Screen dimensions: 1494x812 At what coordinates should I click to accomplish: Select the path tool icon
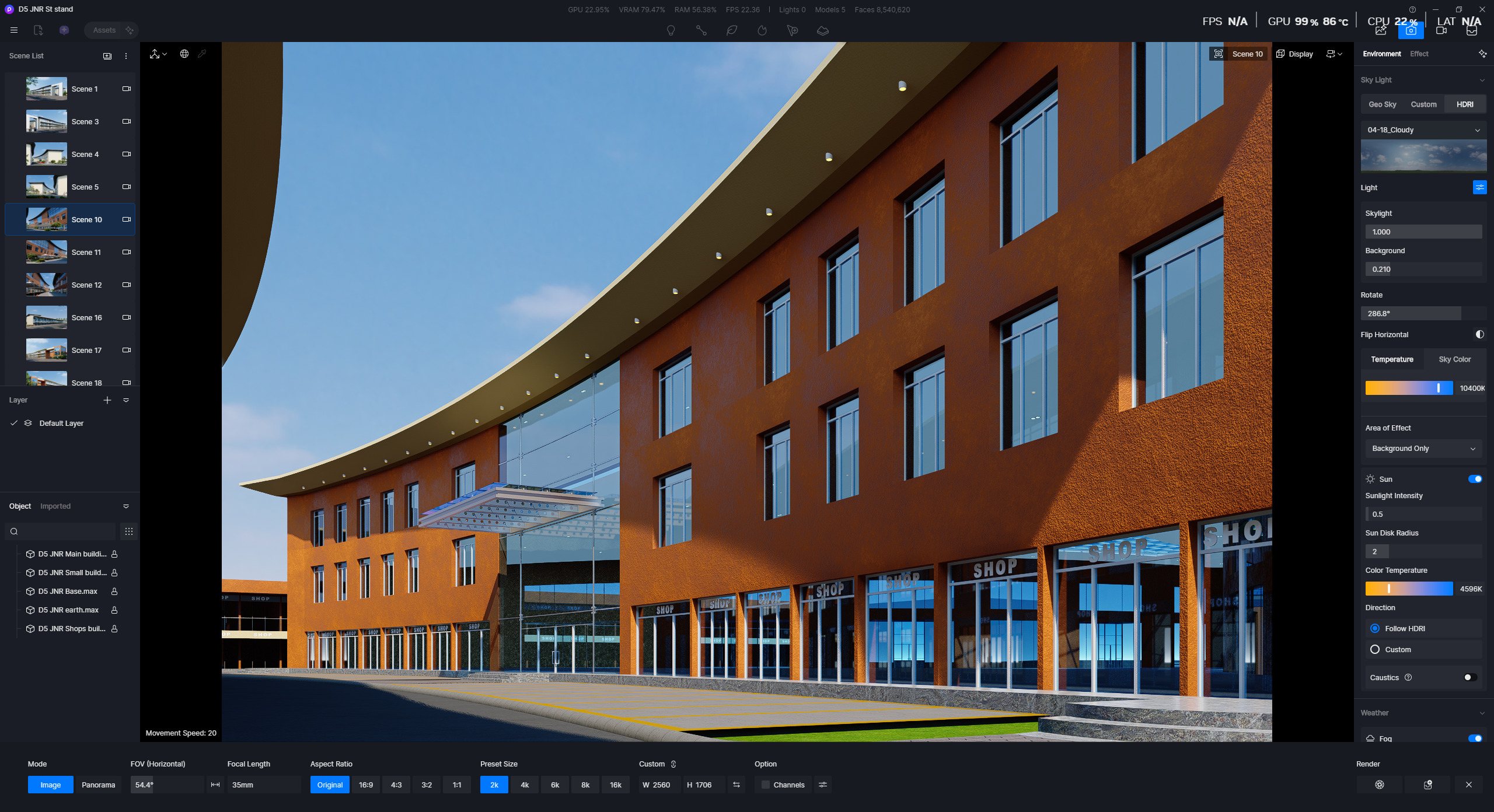coord(701,30)
